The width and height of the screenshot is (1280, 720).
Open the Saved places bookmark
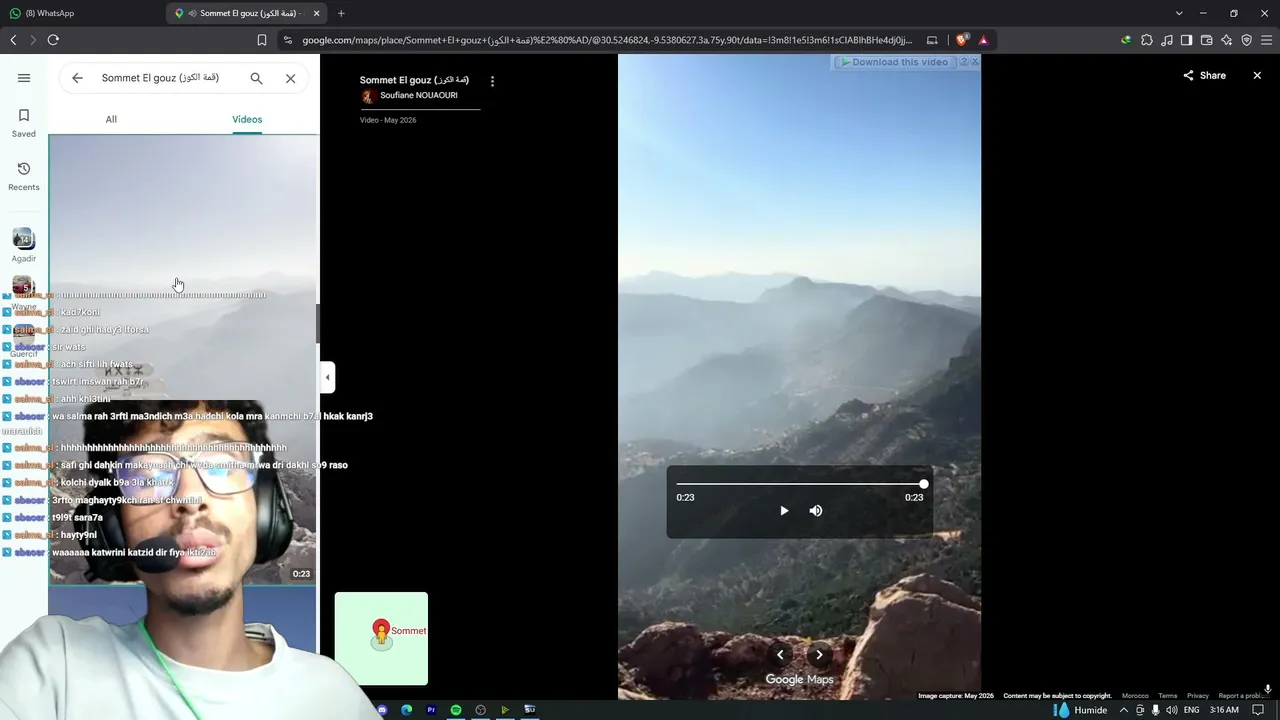(24, 123)
